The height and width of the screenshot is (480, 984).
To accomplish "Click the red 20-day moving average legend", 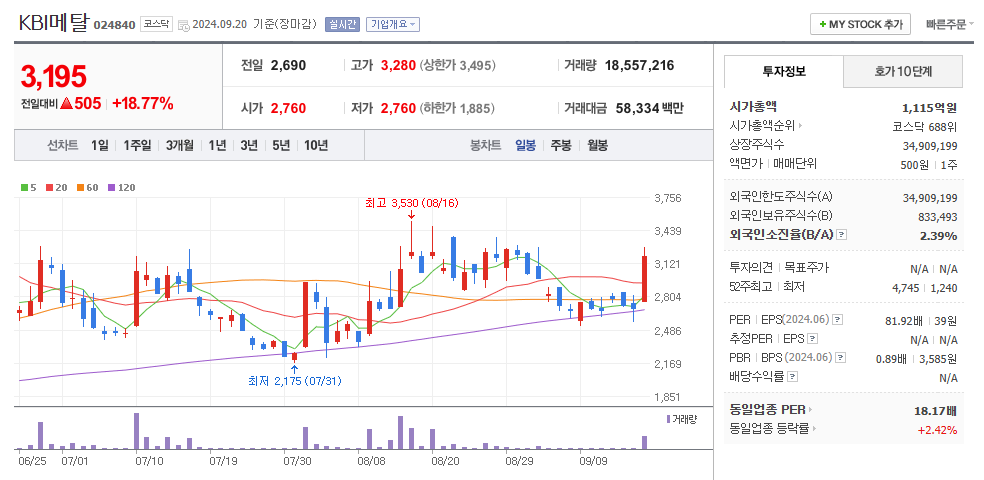I will pyautogui.click(x=56, y=187).
